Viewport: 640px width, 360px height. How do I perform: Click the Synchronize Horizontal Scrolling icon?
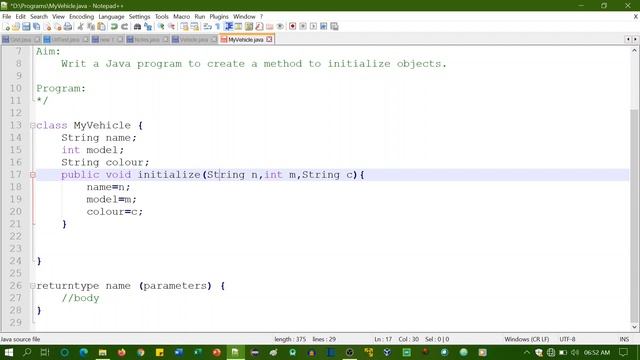point(195,27)
